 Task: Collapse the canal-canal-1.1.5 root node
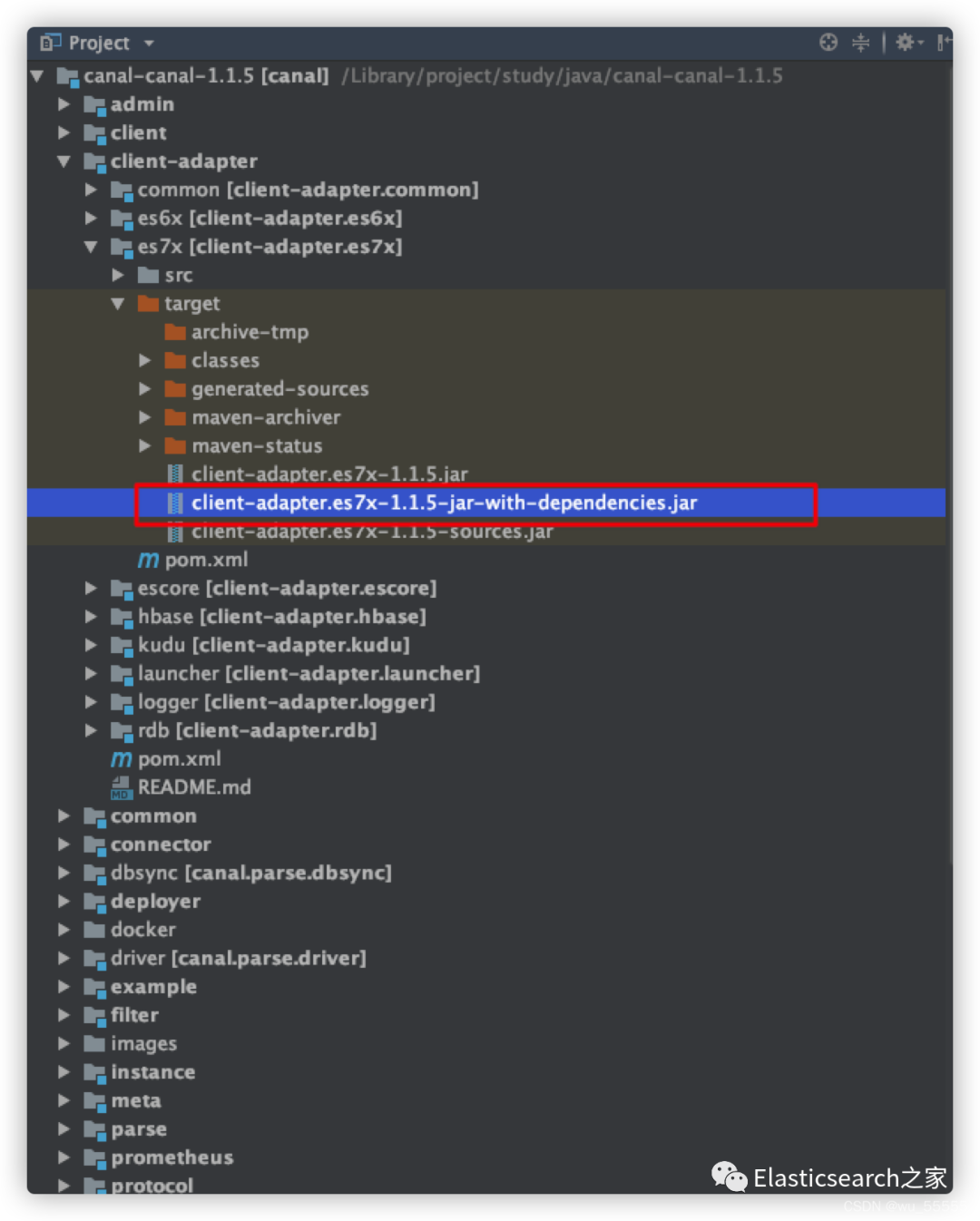tap(37, 76)
